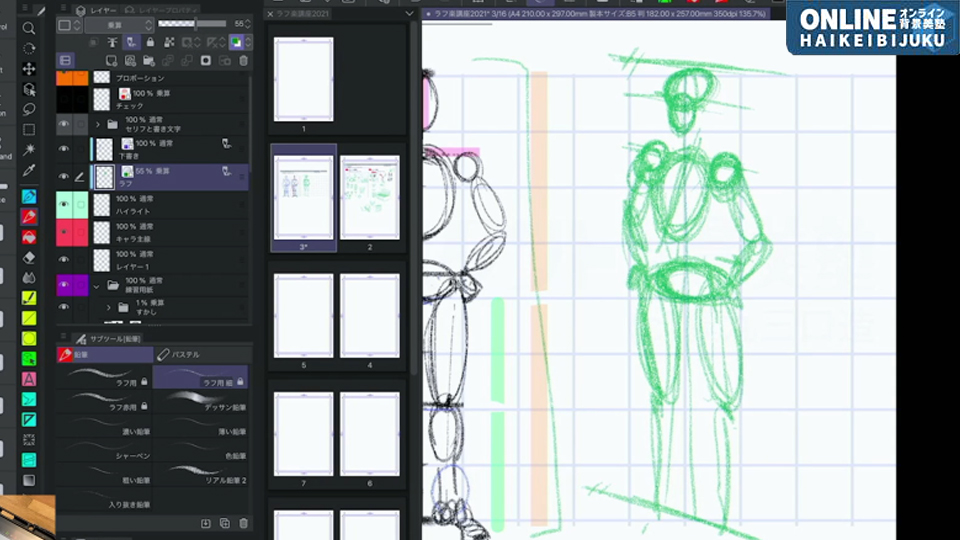Delete the layer with the Layer panel trash icon

pos(244,61)
